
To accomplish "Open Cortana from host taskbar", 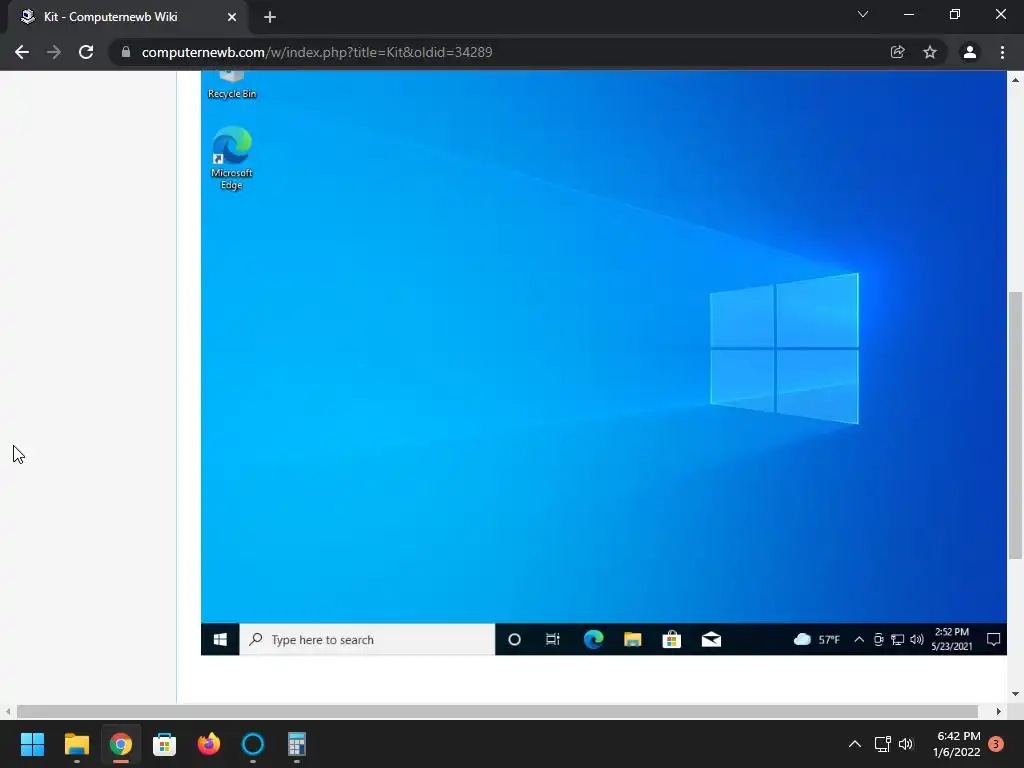I will [253, 744].
